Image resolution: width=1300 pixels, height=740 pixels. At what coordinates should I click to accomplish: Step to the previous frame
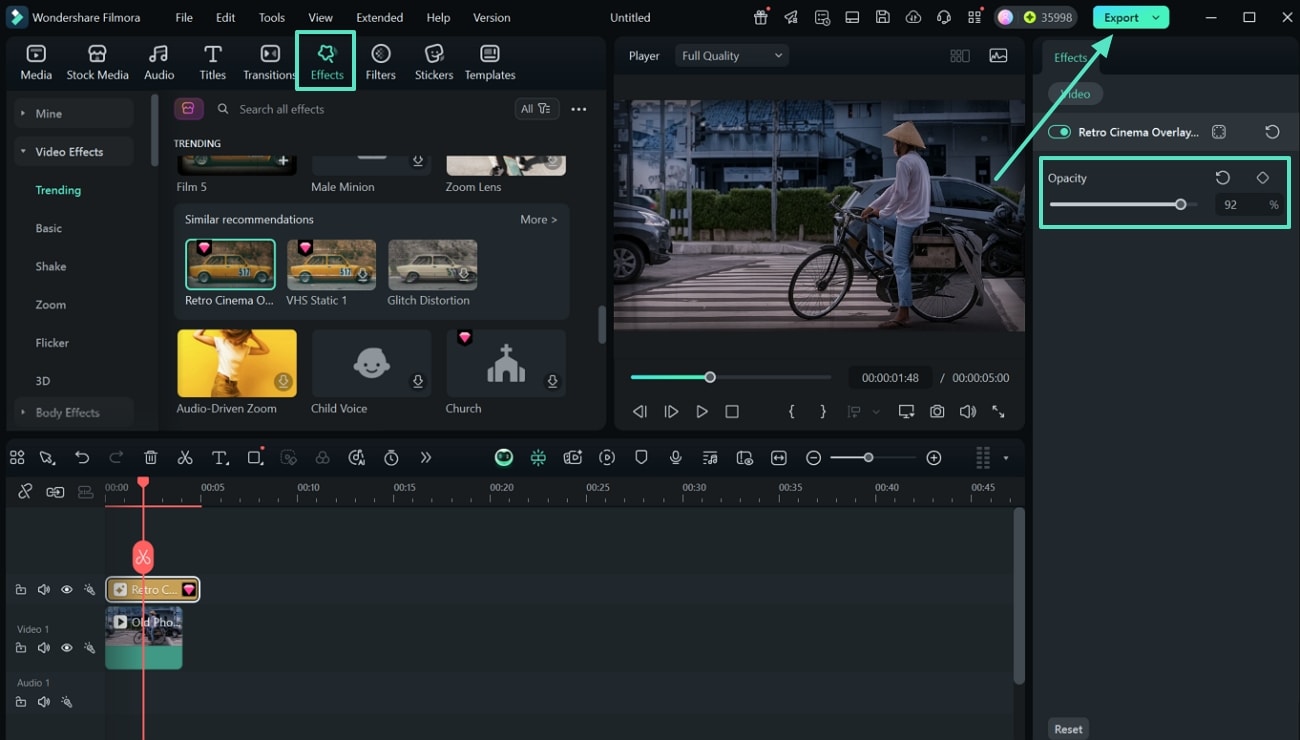coord(640,411)
